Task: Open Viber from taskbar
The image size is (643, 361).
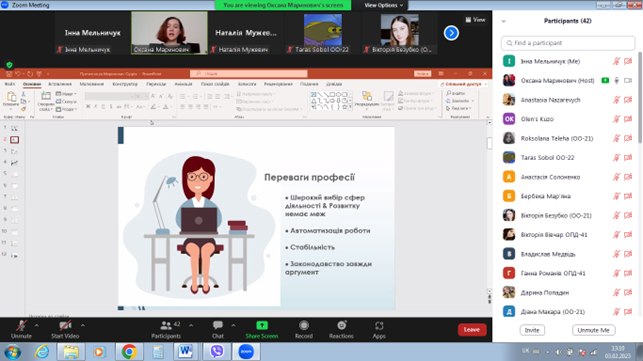Action: coord(217,352)
